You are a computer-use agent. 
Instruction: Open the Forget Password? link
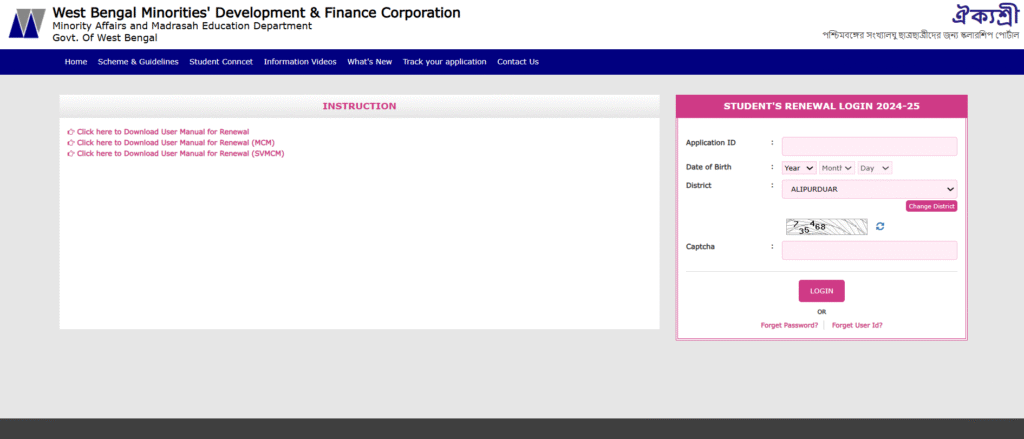789,325
